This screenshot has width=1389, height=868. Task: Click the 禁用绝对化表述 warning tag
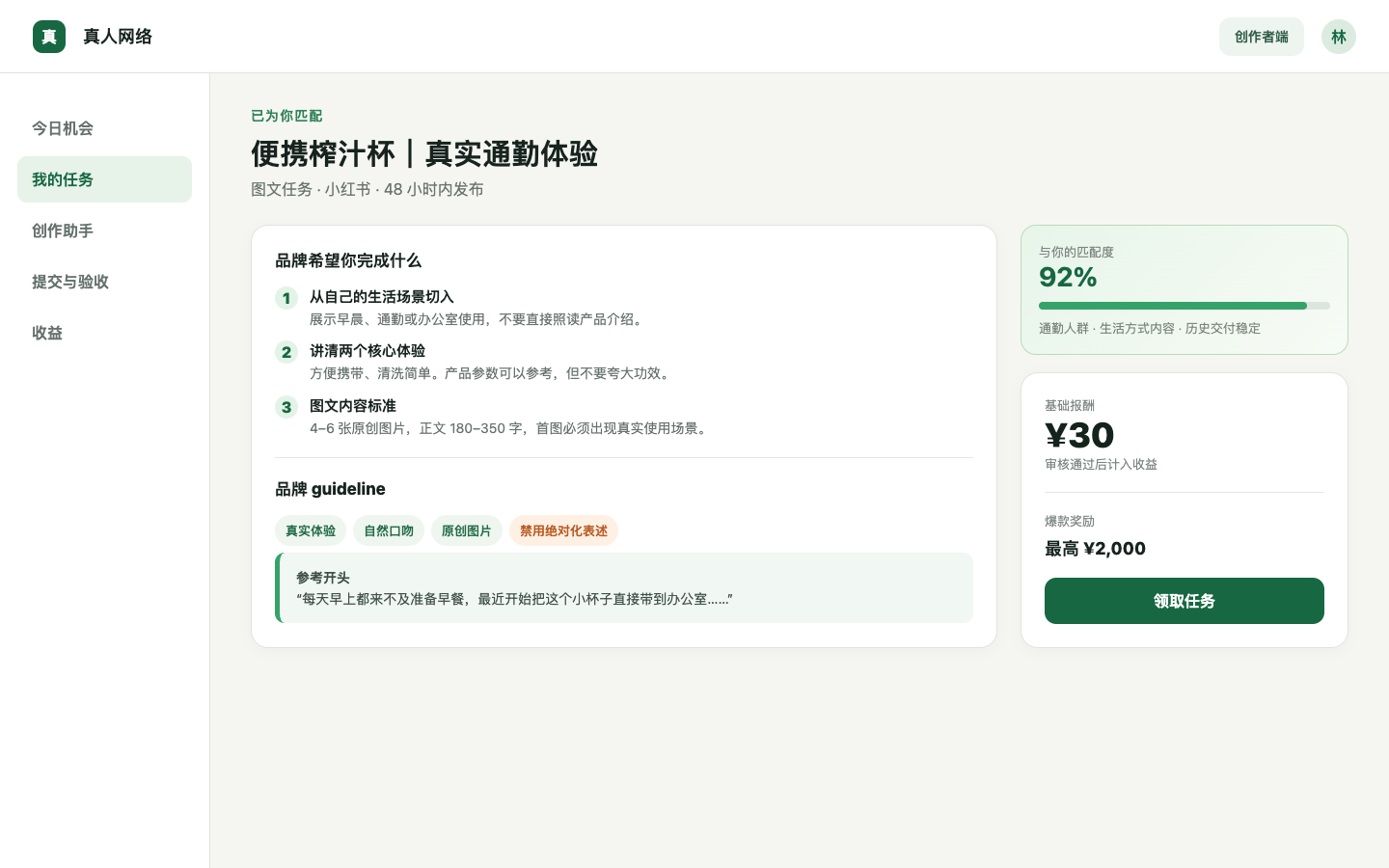(564, 530)
